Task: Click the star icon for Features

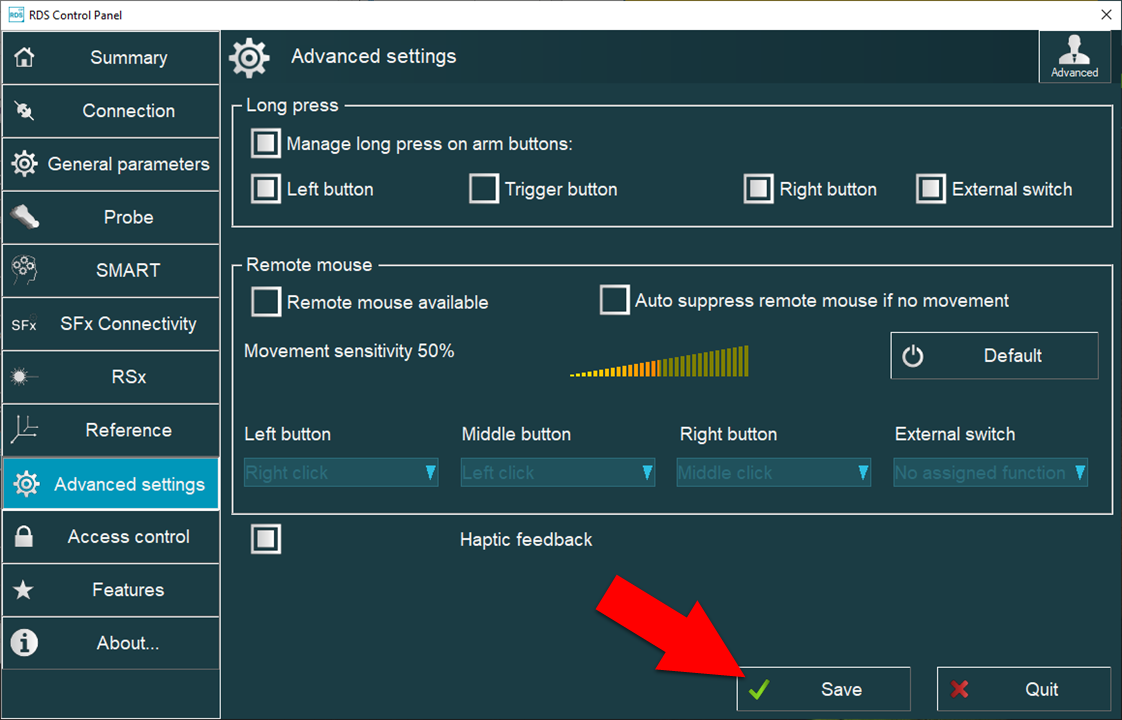Action: (x=24, y=590)
